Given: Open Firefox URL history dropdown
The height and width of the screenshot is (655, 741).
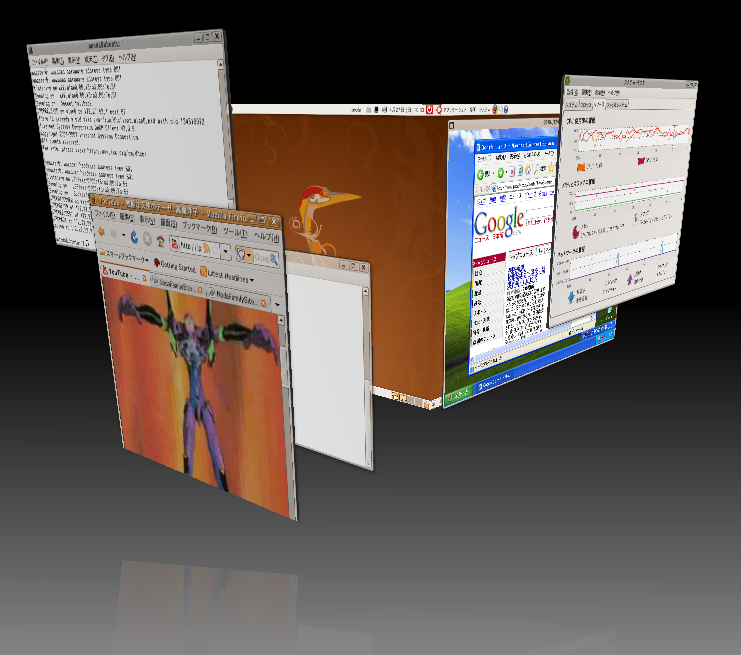Looking at the screenshot, I should (226, 251).
